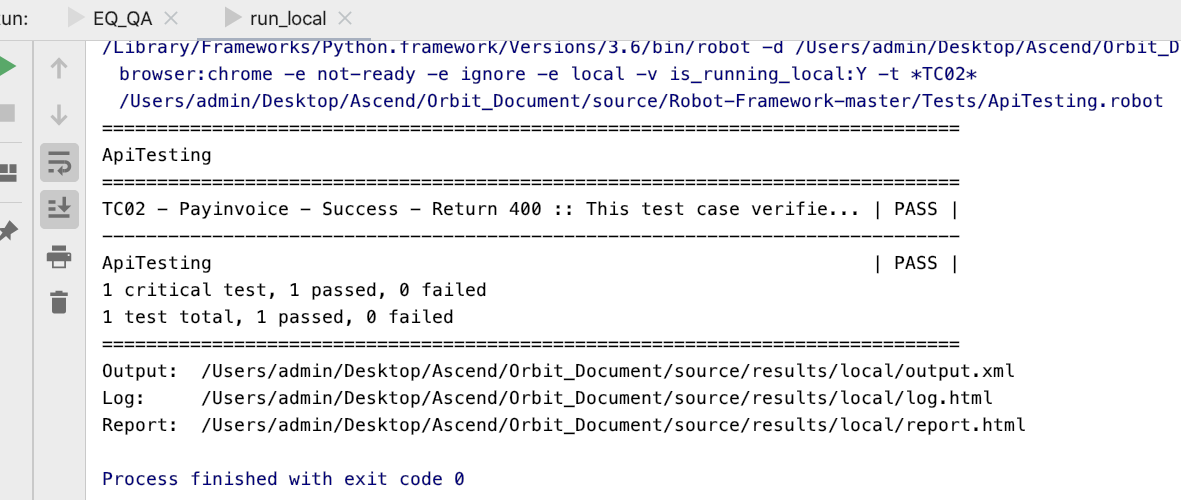The height and width of the screenshot is (500, 1181).
Task: Open the output.xml file path link
Action: tap(608, 371)
